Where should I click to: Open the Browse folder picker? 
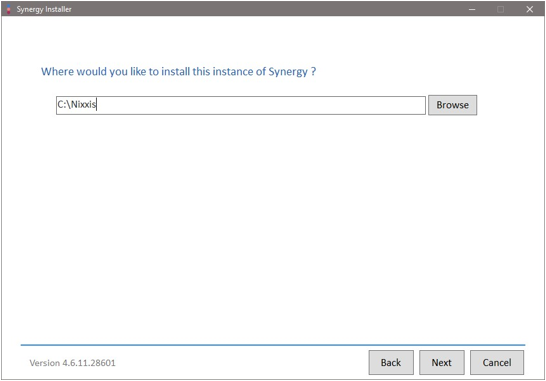pyautogui.click(x=452, y=105)
